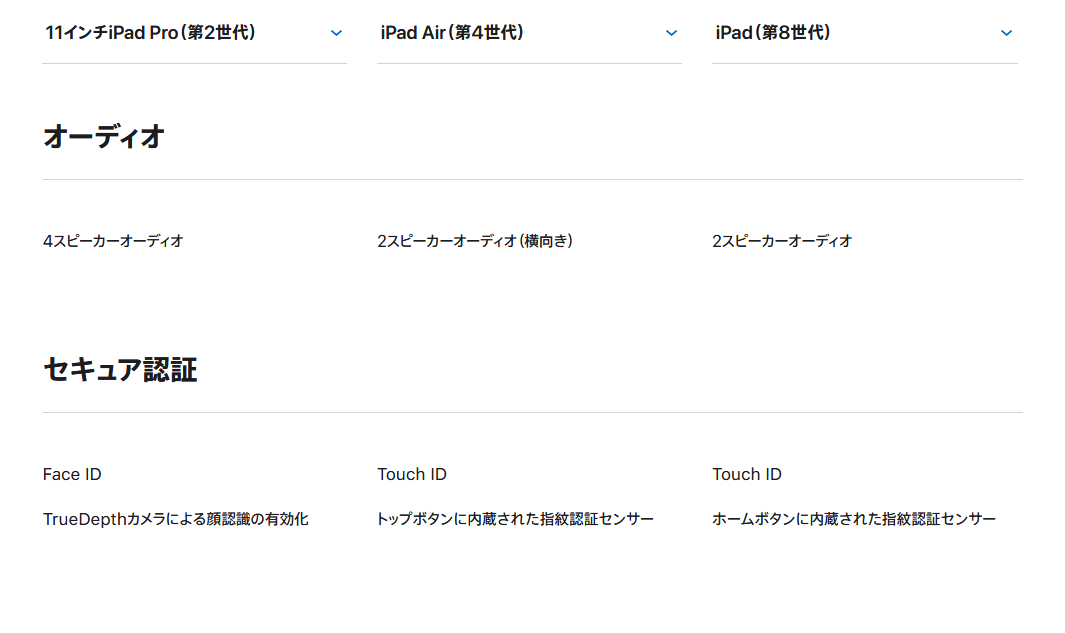This screenshot has height=633, width=1065.
Task: Click the ホームボタンに内蔵された指紋認証センサー text
Action: 854,519
